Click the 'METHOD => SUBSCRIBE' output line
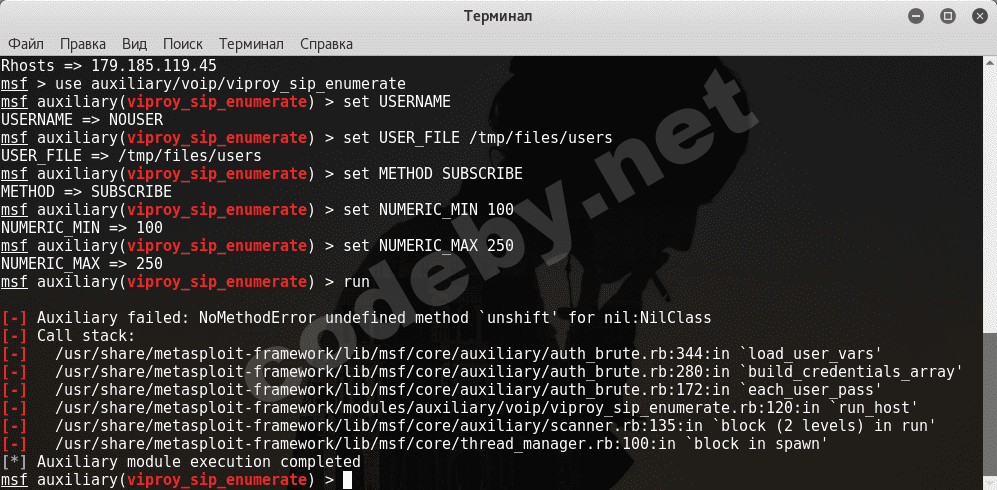This screenshot has height=490, width=997. click(86, 191)
